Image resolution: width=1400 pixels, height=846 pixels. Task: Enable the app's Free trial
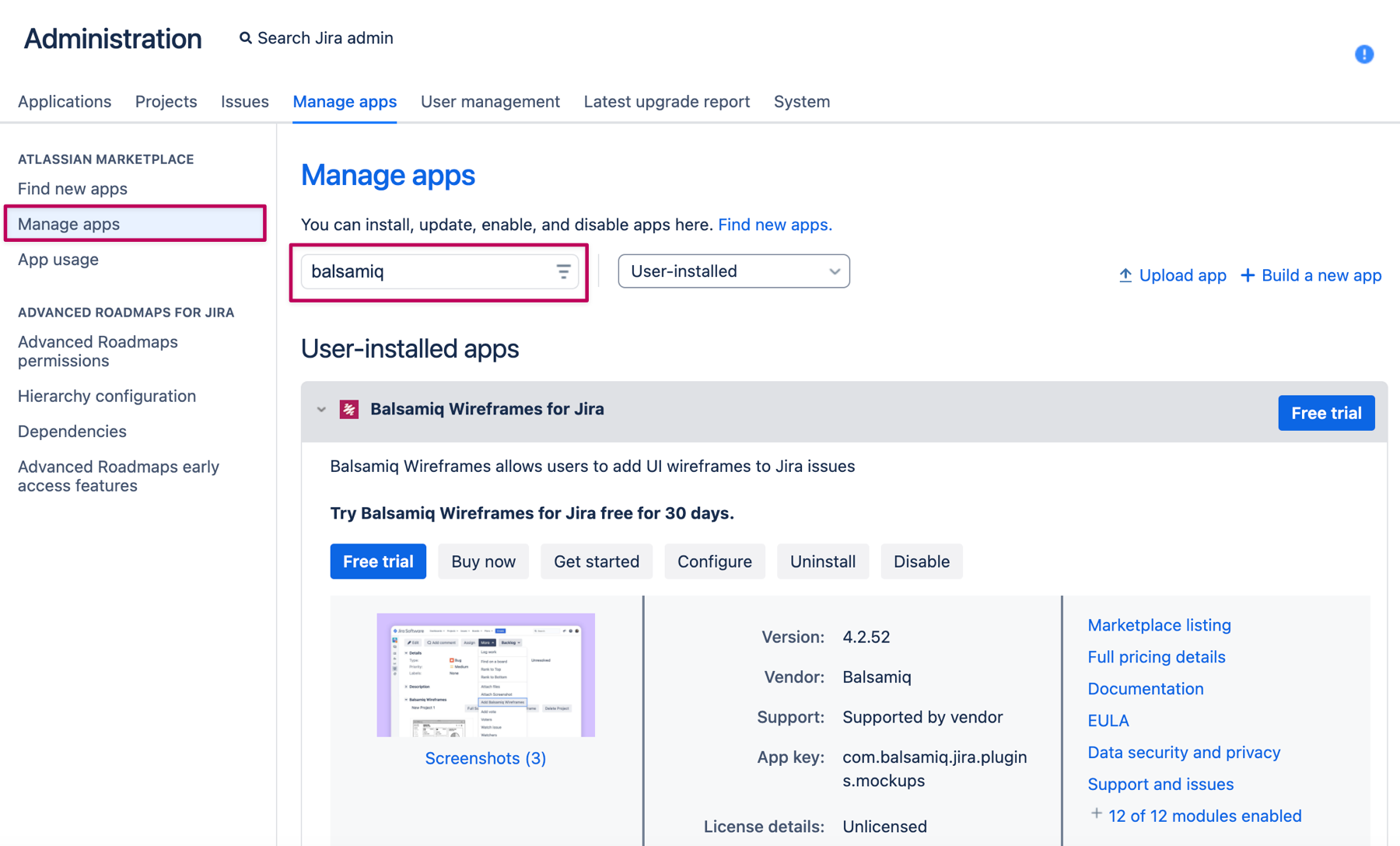378,561
